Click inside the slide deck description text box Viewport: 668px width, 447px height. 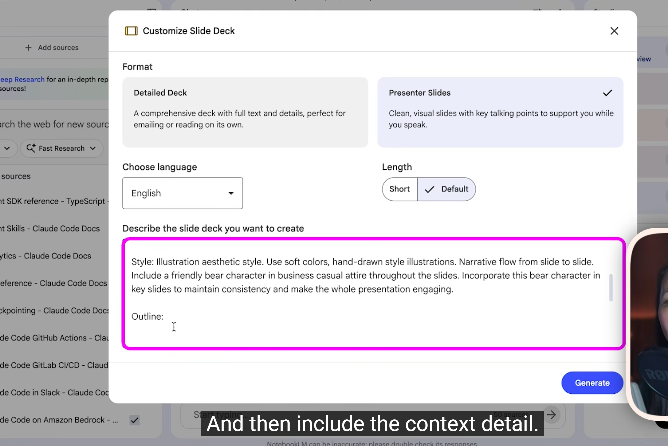point(373,294)
